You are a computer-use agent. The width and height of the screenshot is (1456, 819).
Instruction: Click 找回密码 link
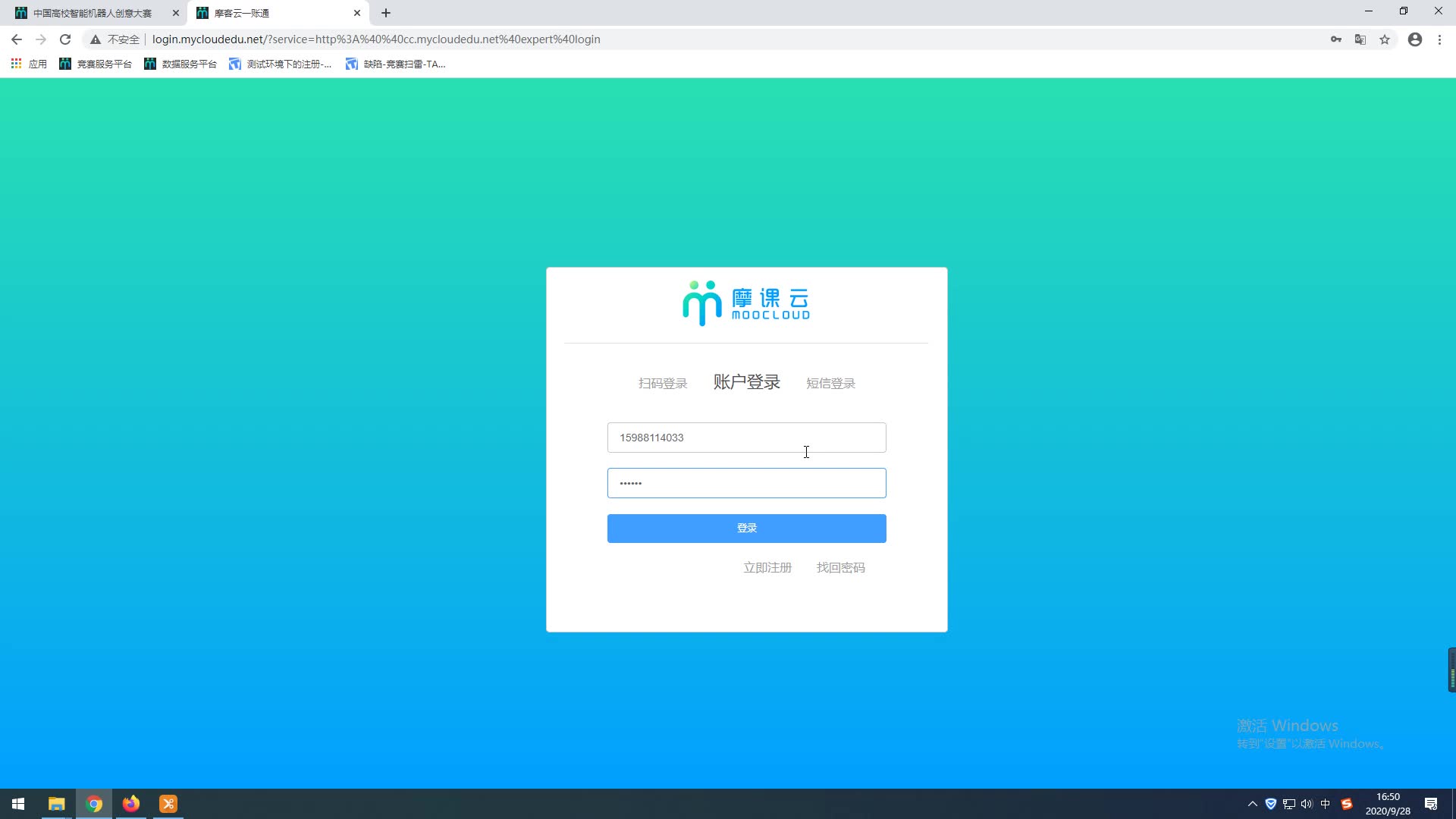point(840,568)
